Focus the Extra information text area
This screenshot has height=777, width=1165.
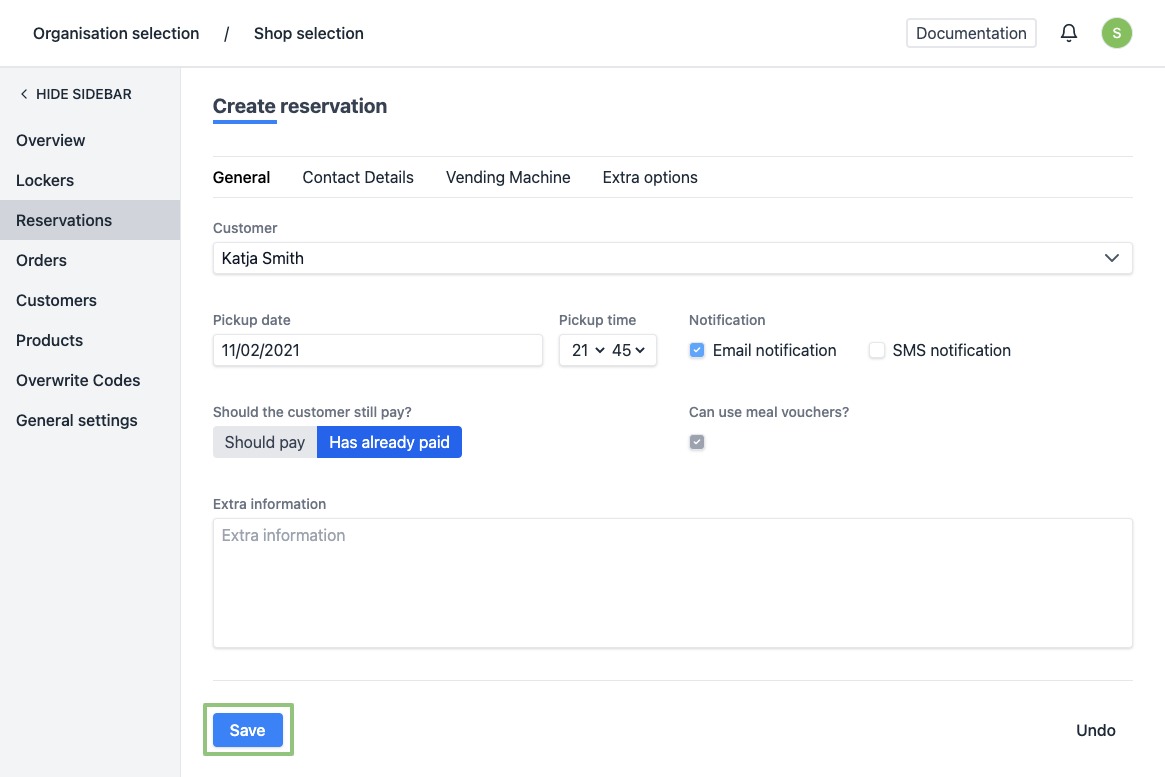(672, 582)
